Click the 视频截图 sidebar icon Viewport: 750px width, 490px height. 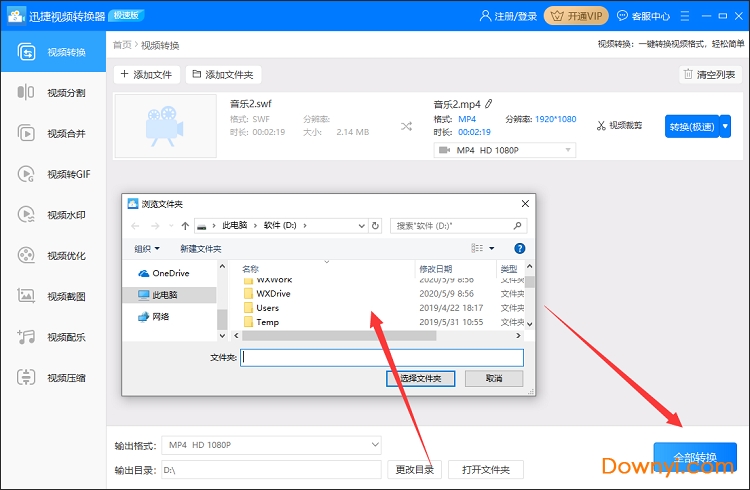(26, 296)
